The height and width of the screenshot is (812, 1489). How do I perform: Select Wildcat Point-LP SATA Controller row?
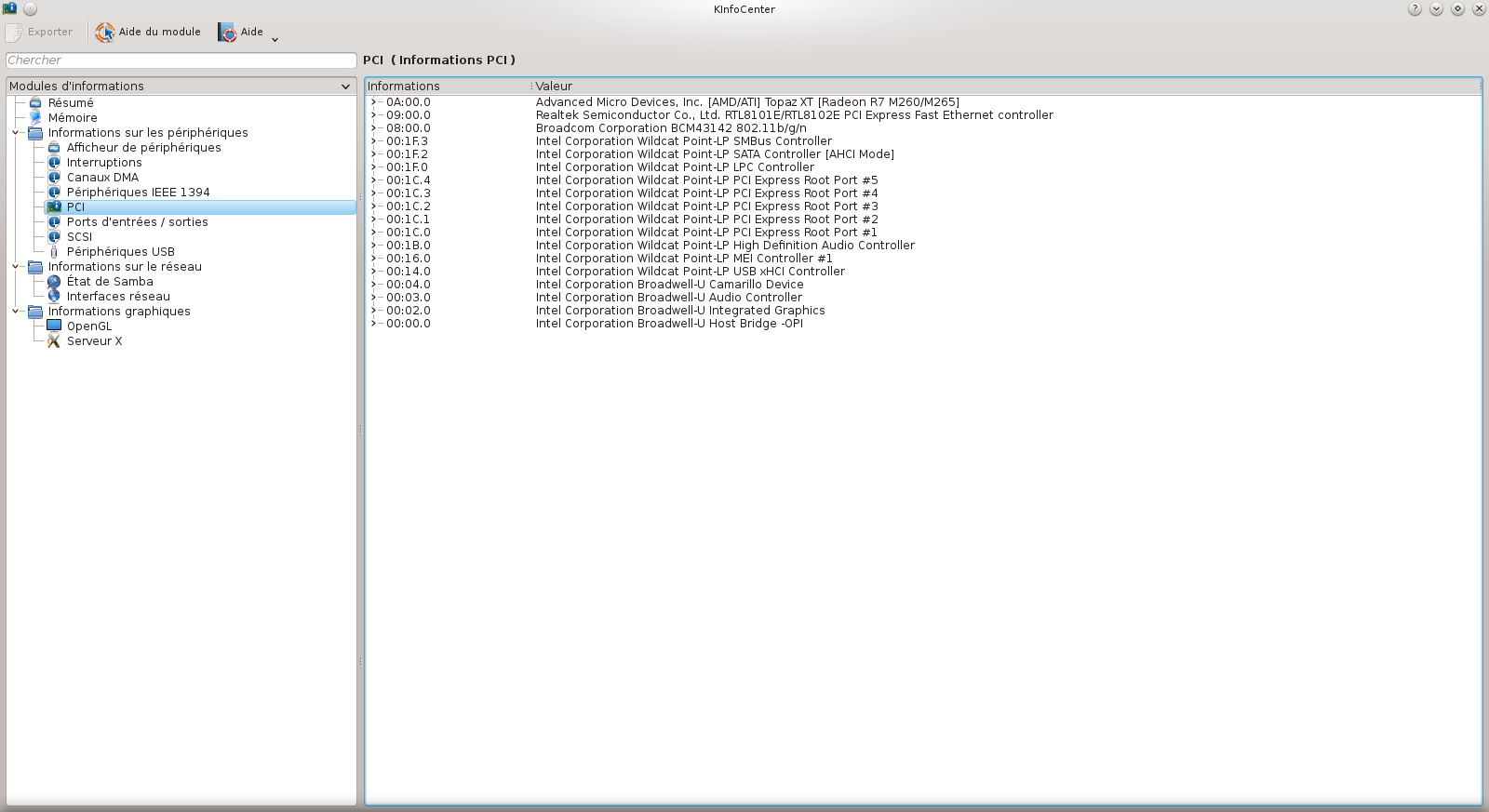[715, 154]
